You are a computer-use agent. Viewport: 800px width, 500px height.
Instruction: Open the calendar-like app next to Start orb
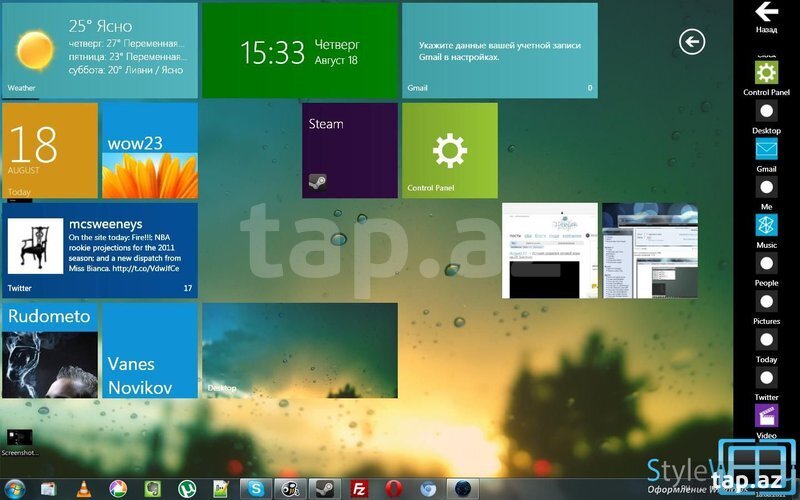tap(48, 489)
